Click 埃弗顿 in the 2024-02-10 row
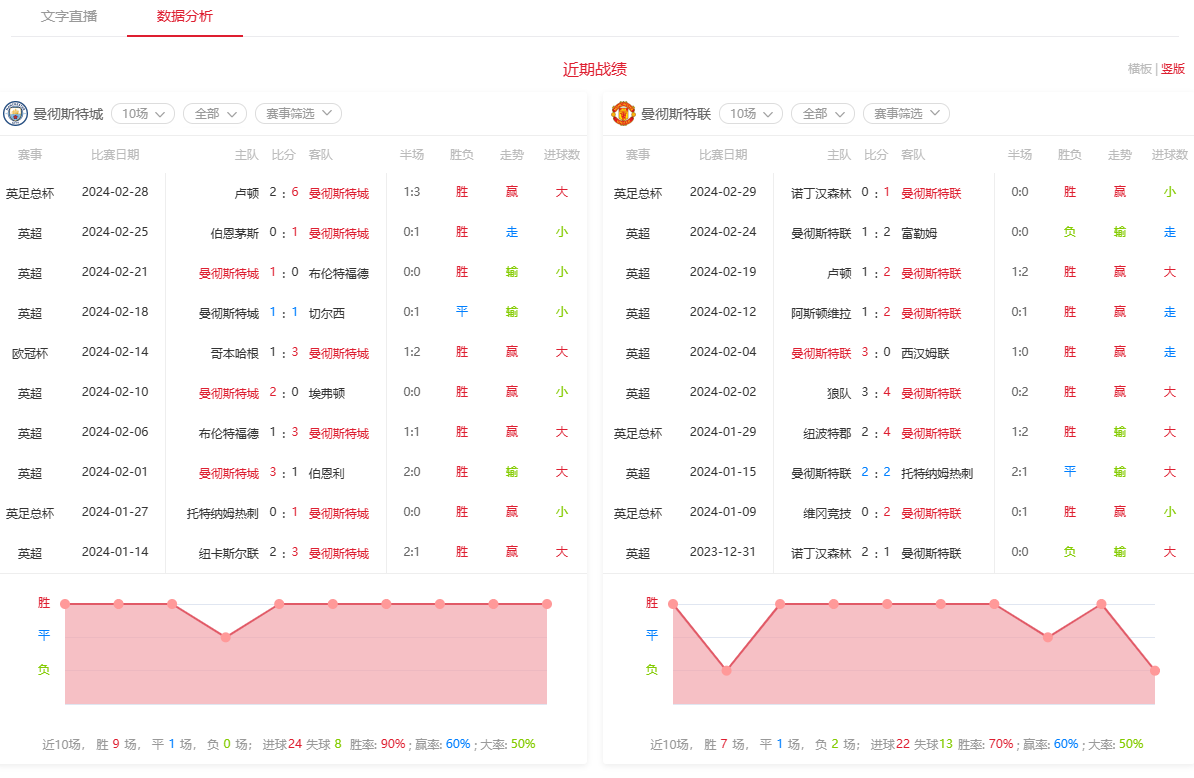This screenshot has height=778, width=1194. [x=327, y=393]
